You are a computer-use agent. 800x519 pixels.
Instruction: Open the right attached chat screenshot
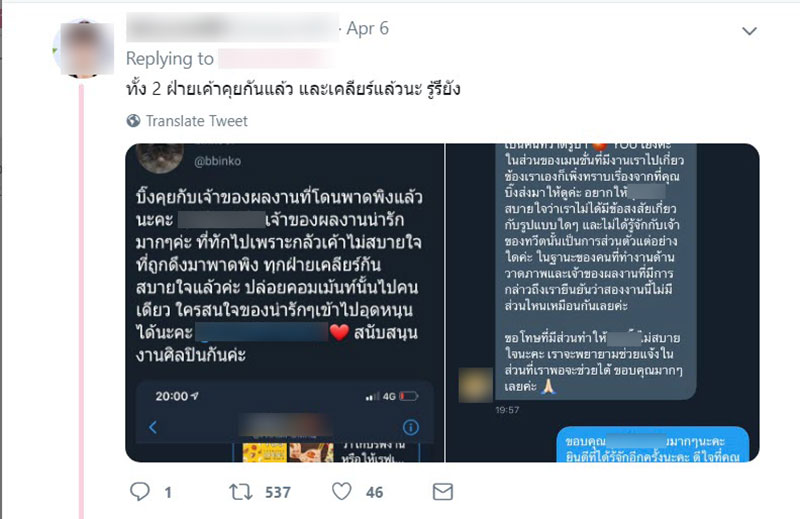click(x=603, y=303)
